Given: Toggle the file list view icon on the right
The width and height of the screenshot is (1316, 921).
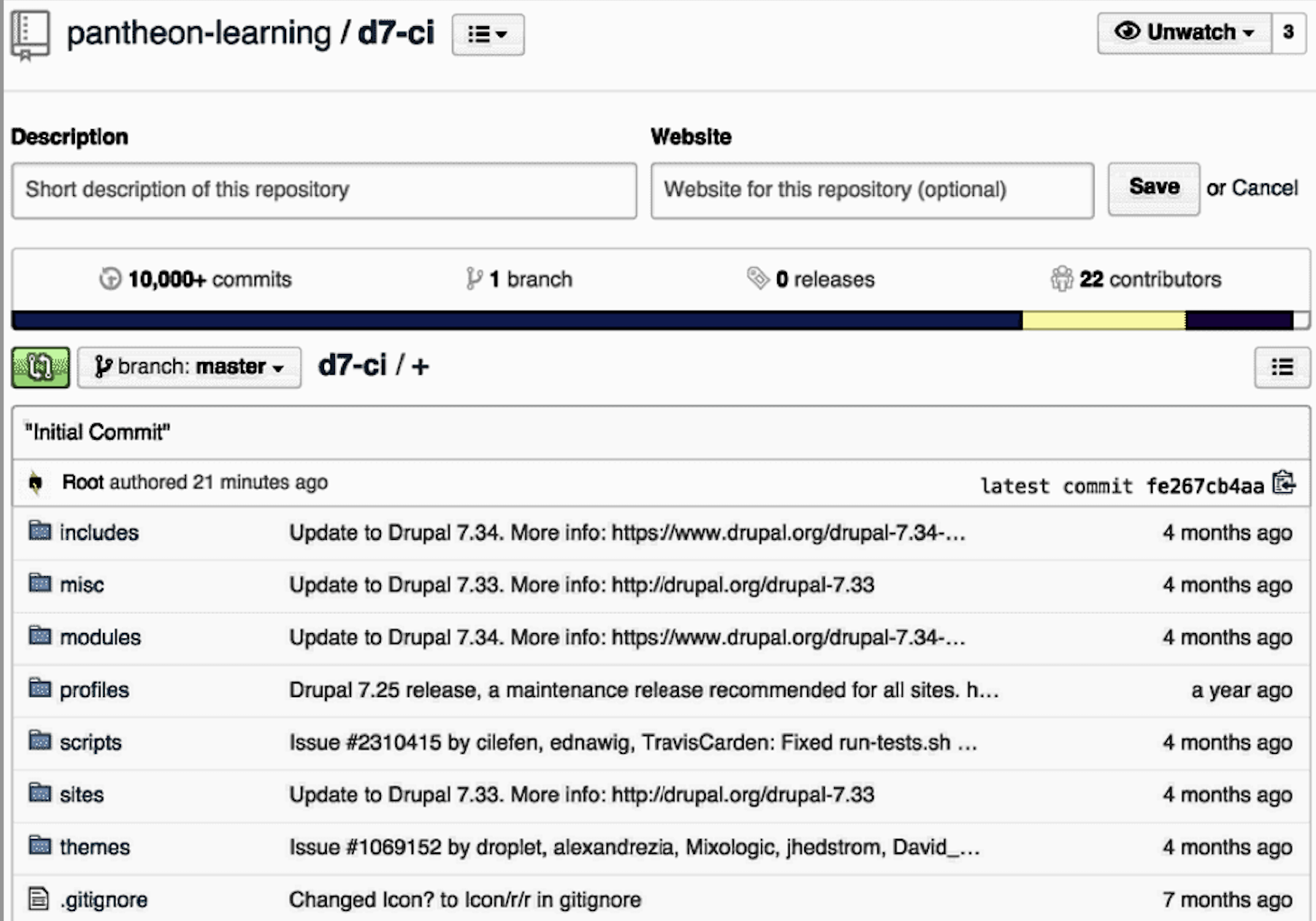Looking at the screenshot, I should point(1283,367).
